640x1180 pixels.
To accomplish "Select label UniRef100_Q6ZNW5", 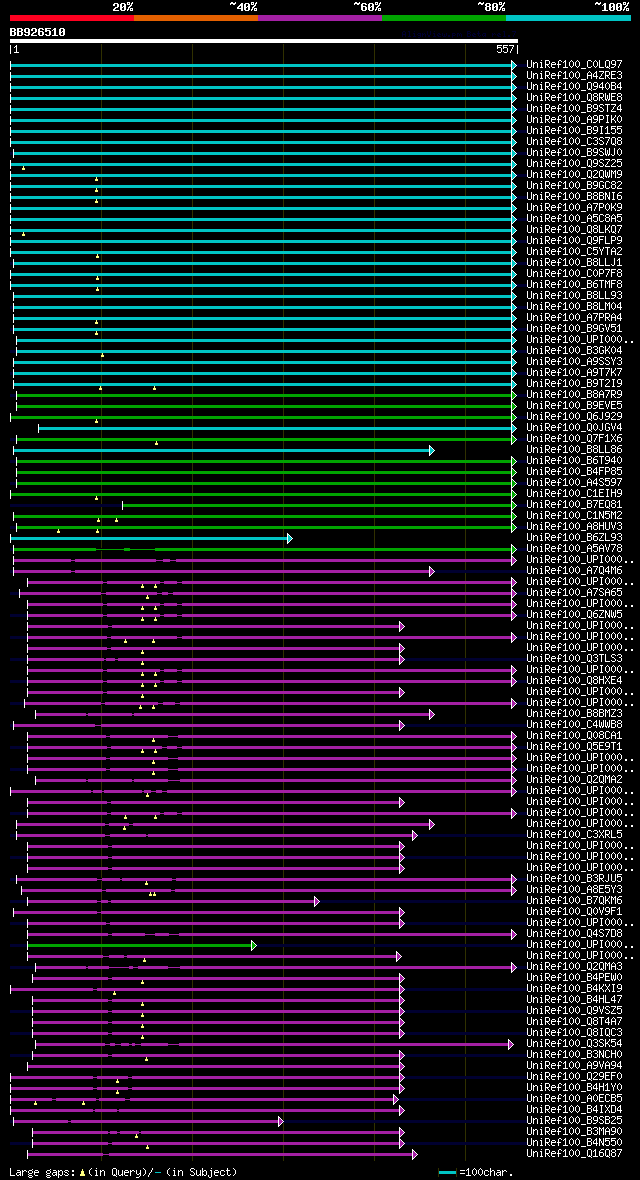I will (574, 614).
